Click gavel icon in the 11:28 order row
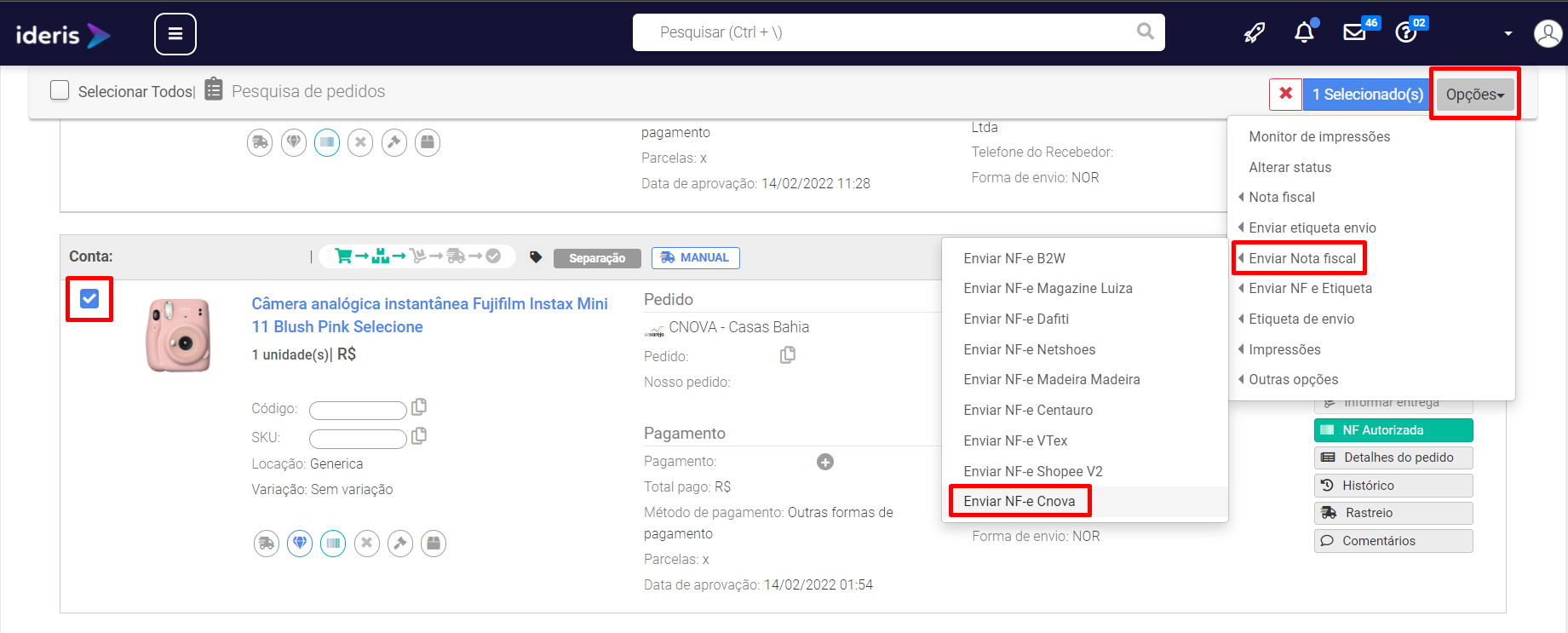 [x=393, y=142]
